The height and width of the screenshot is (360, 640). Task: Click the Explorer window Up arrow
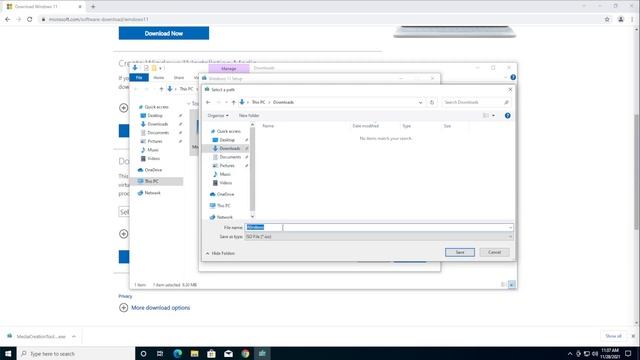click(x=161, y=89)
